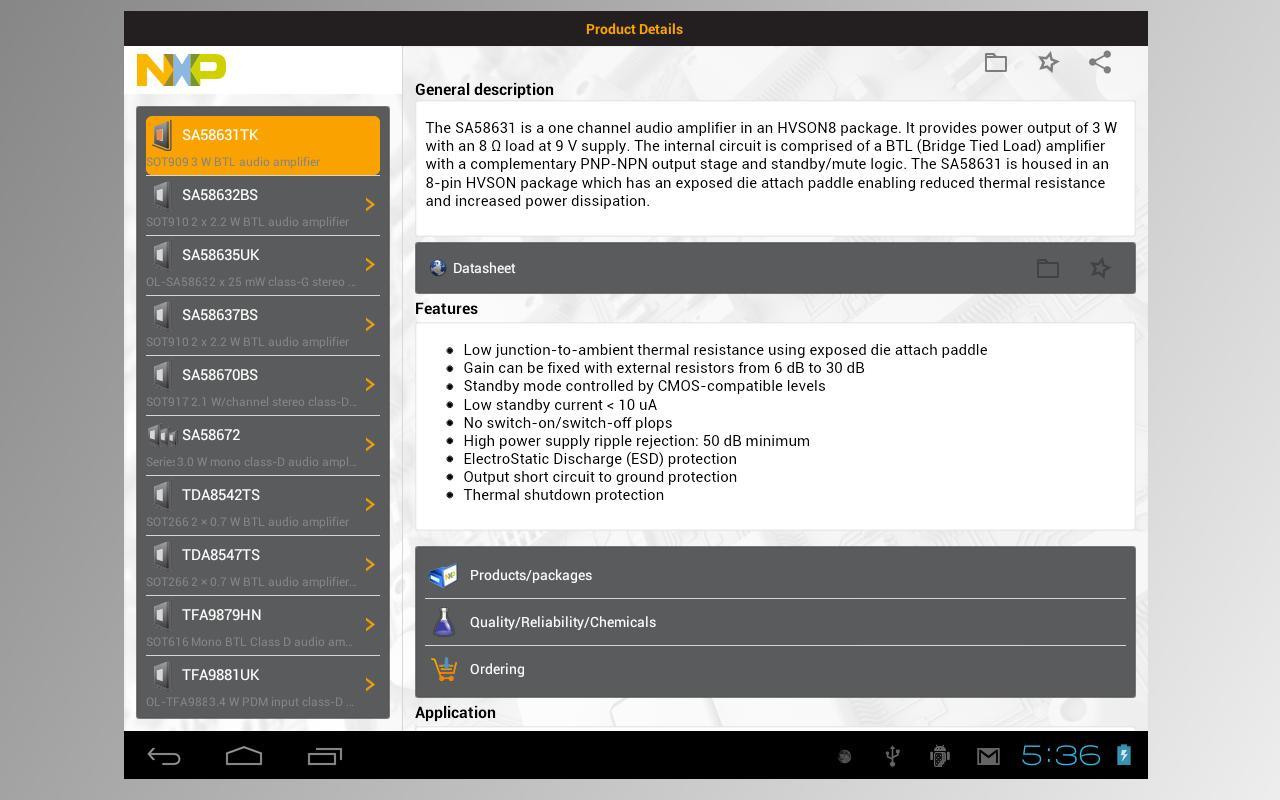
Task: Tap Android back button
Action: [x=164, y=756]
